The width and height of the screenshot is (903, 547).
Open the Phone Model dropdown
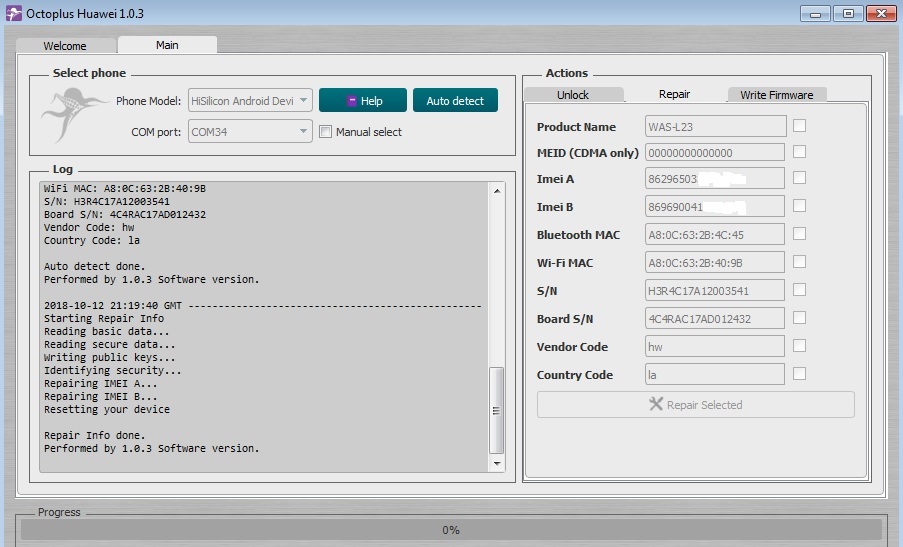(250, 101)
